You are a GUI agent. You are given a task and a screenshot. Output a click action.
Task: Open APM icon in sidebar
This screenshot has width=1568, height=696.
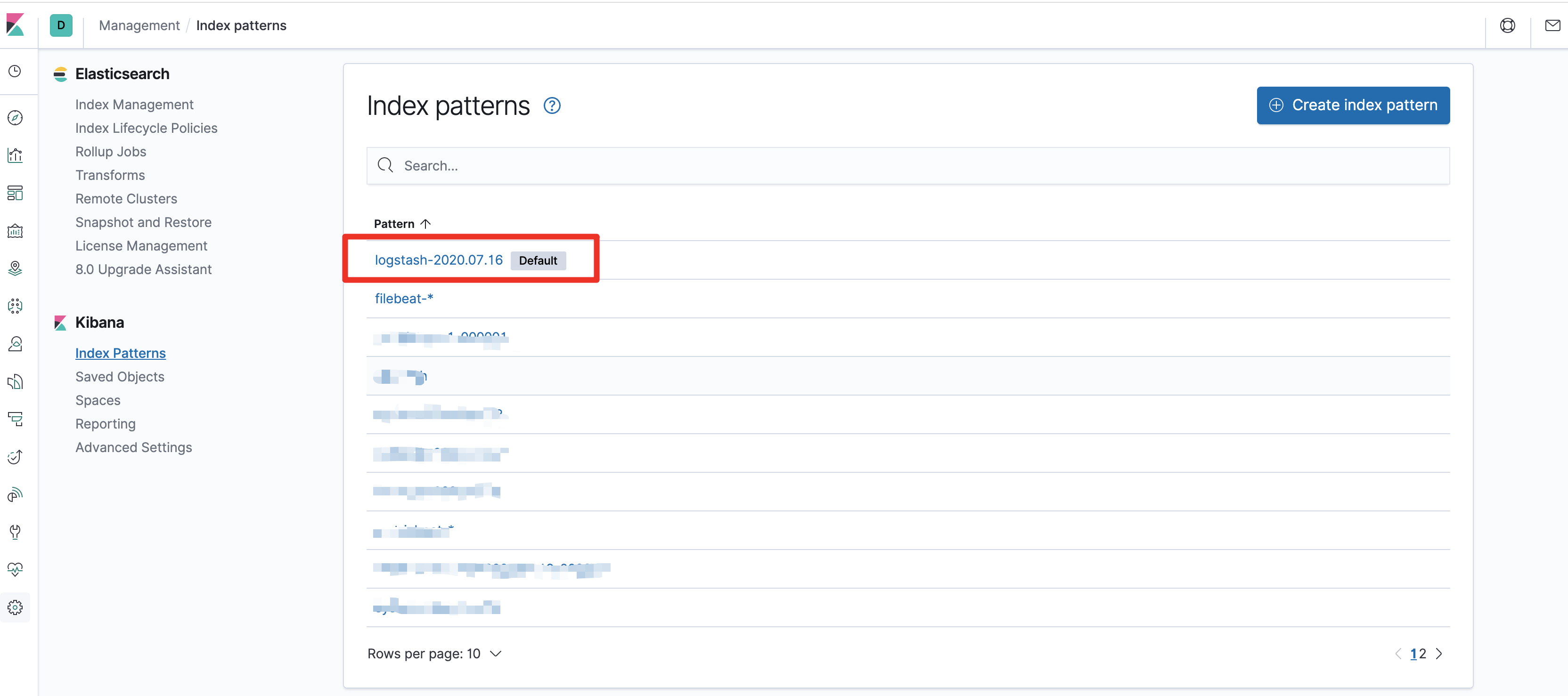[x=15, y=419]
